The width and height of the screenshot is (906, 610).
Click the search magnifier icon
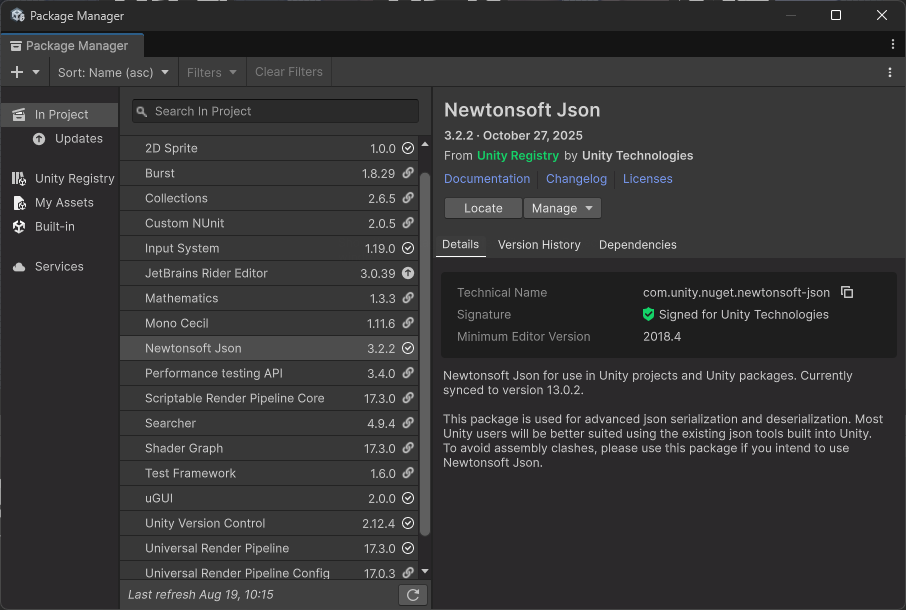[142, 111]
